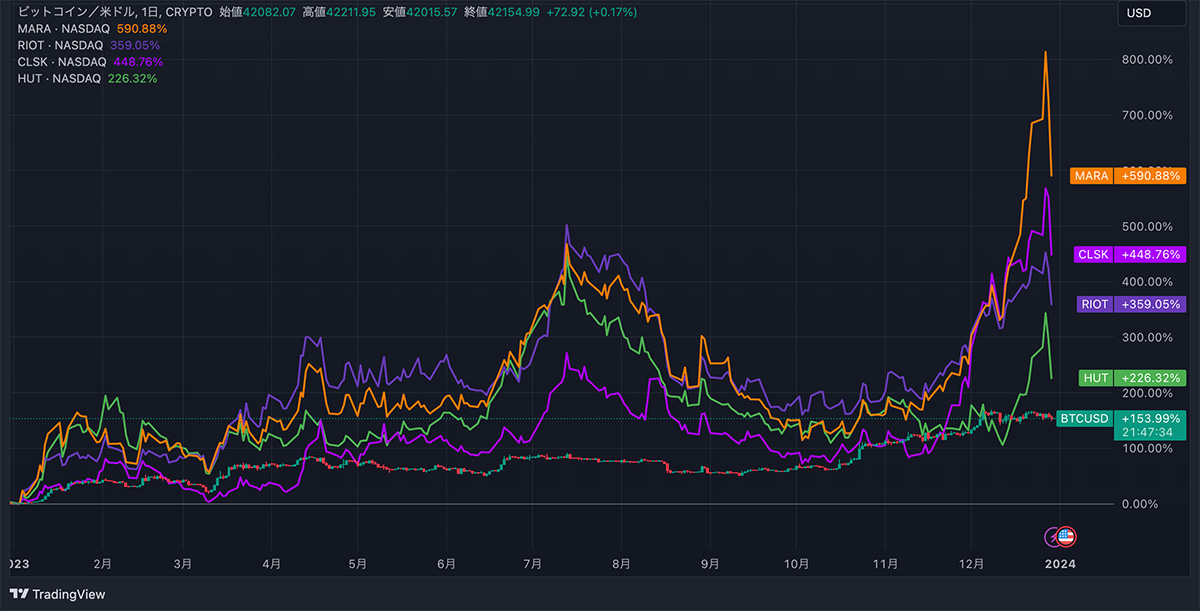1200x611 pixels.
Task: Click the 2月 time axis label
Action: 102,564
